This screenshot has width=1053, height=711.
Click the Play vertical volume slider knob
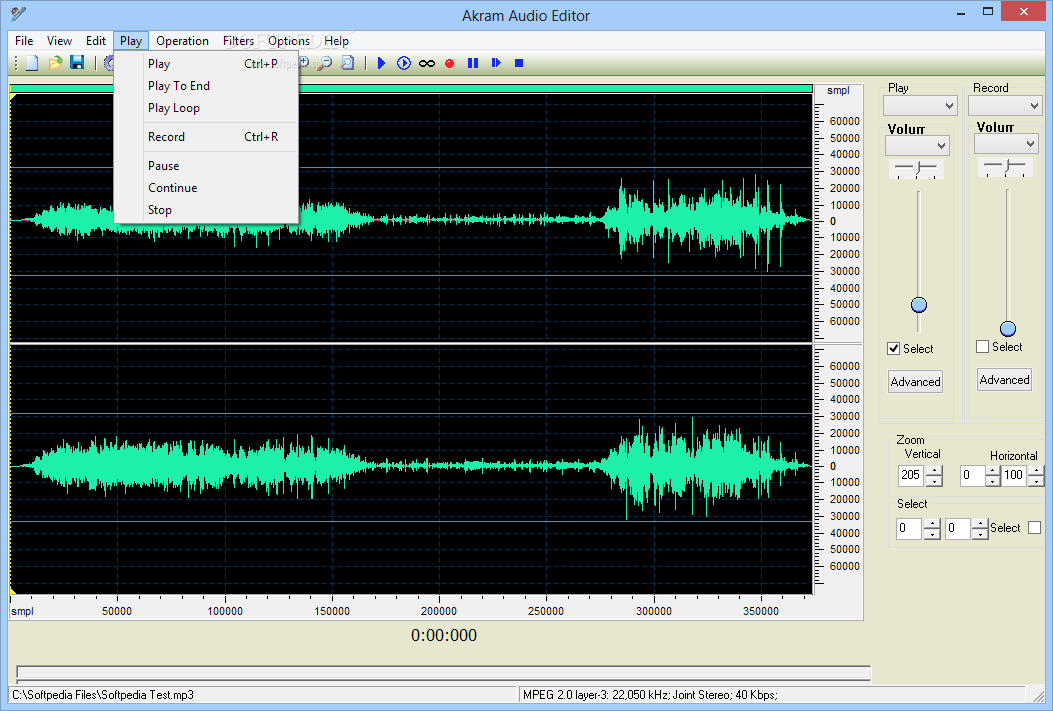(919, 305)
